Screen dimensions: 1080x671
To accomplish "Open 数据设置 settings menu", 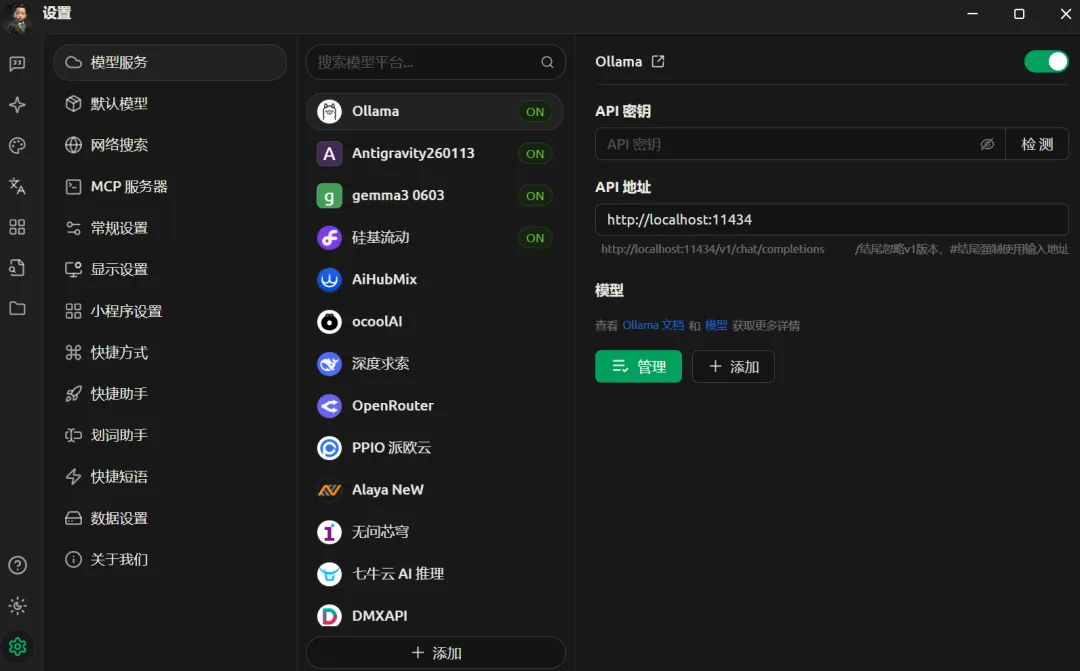I will [x=170, y=518].
